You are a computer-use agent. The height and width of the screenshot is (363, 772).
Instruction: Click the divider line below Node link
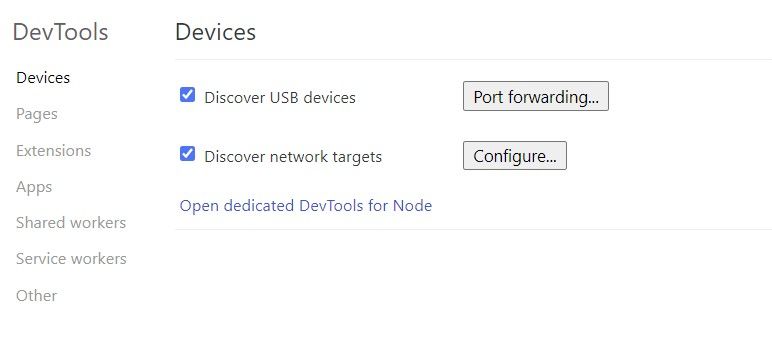click(474, 229)
